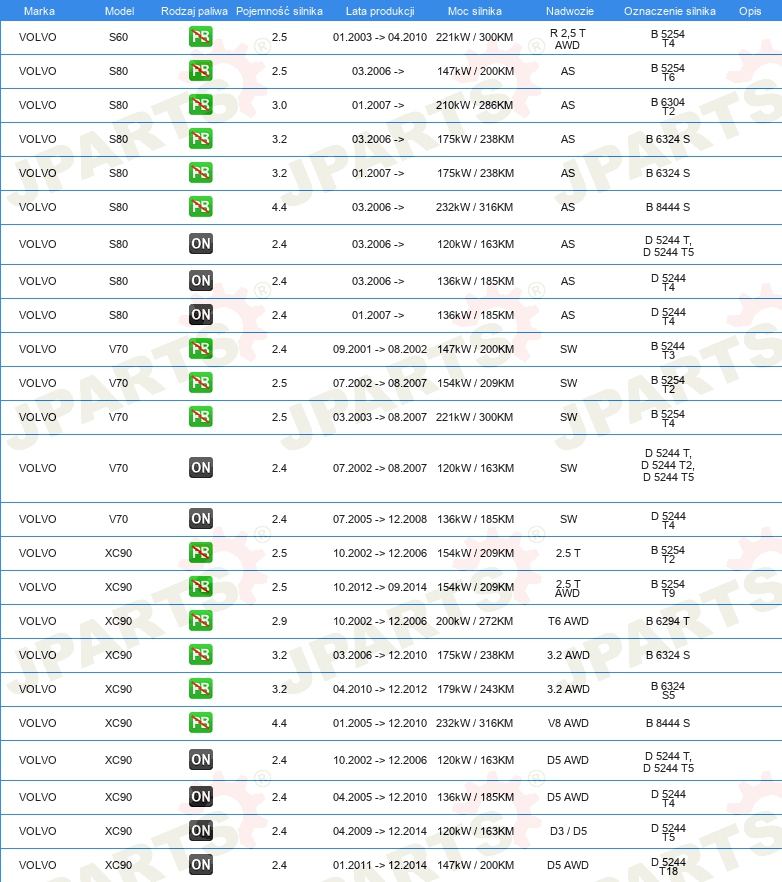Select the 3.0 engine capacity cell
Viewport: 782px width, 882px height.
[x=279, y=105]
